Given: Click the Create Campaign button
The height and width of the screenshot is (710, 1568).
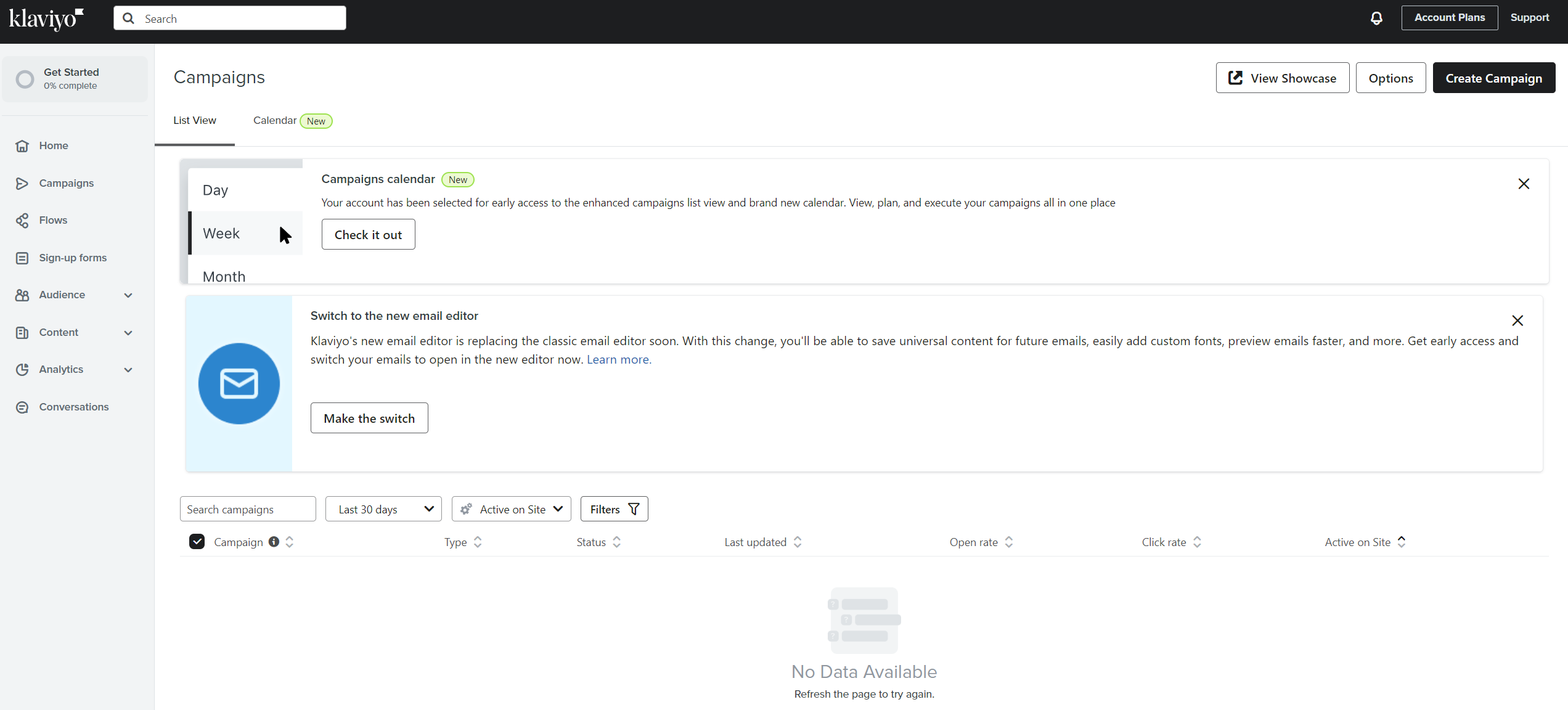Looking at the screenshot, I should pyautogui.click(x=1493, y=78).
